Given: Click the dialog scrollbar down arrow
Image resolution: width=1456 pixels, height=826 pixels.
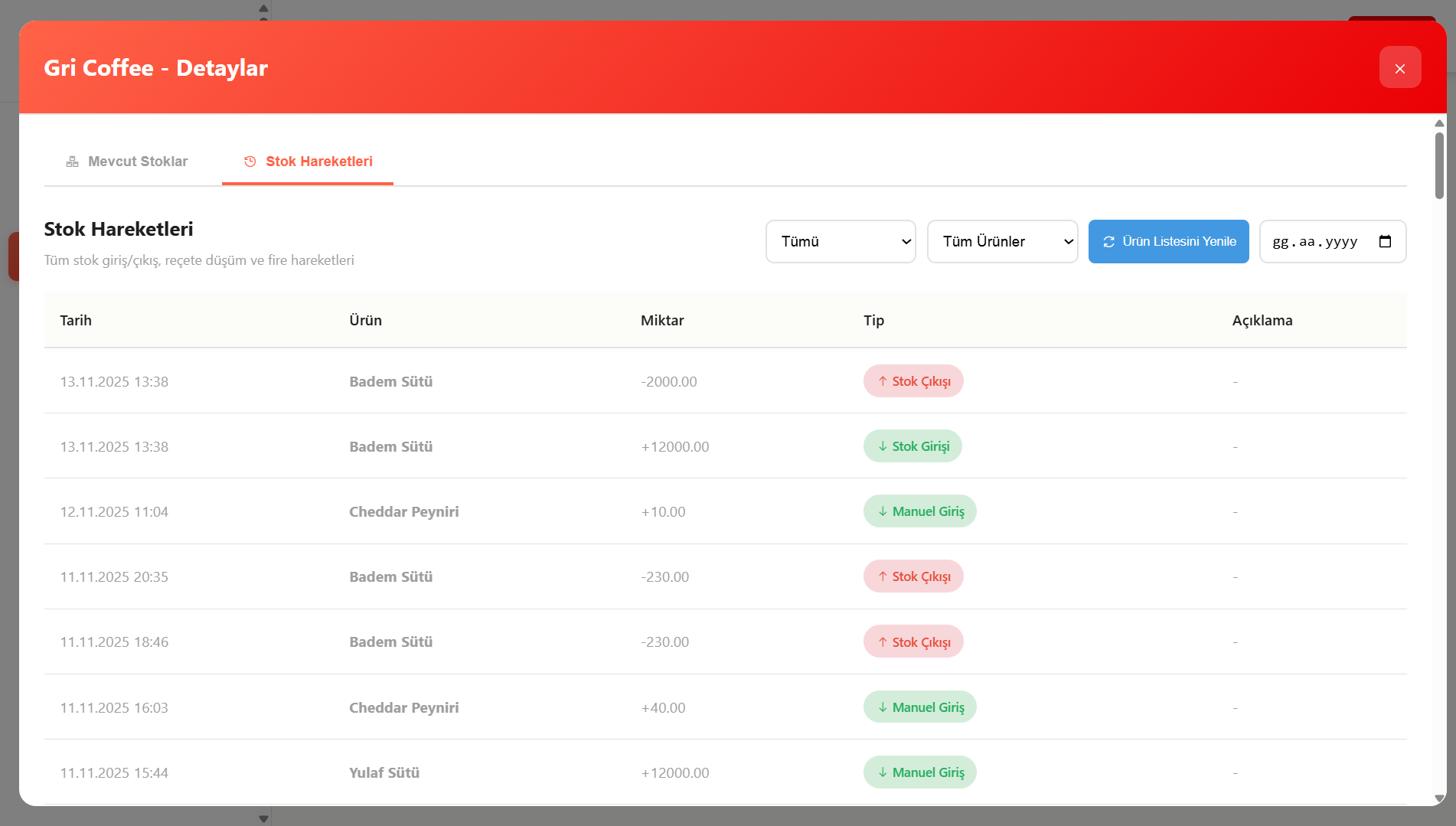Looking at the screenshot, I should coord(1439,798).
